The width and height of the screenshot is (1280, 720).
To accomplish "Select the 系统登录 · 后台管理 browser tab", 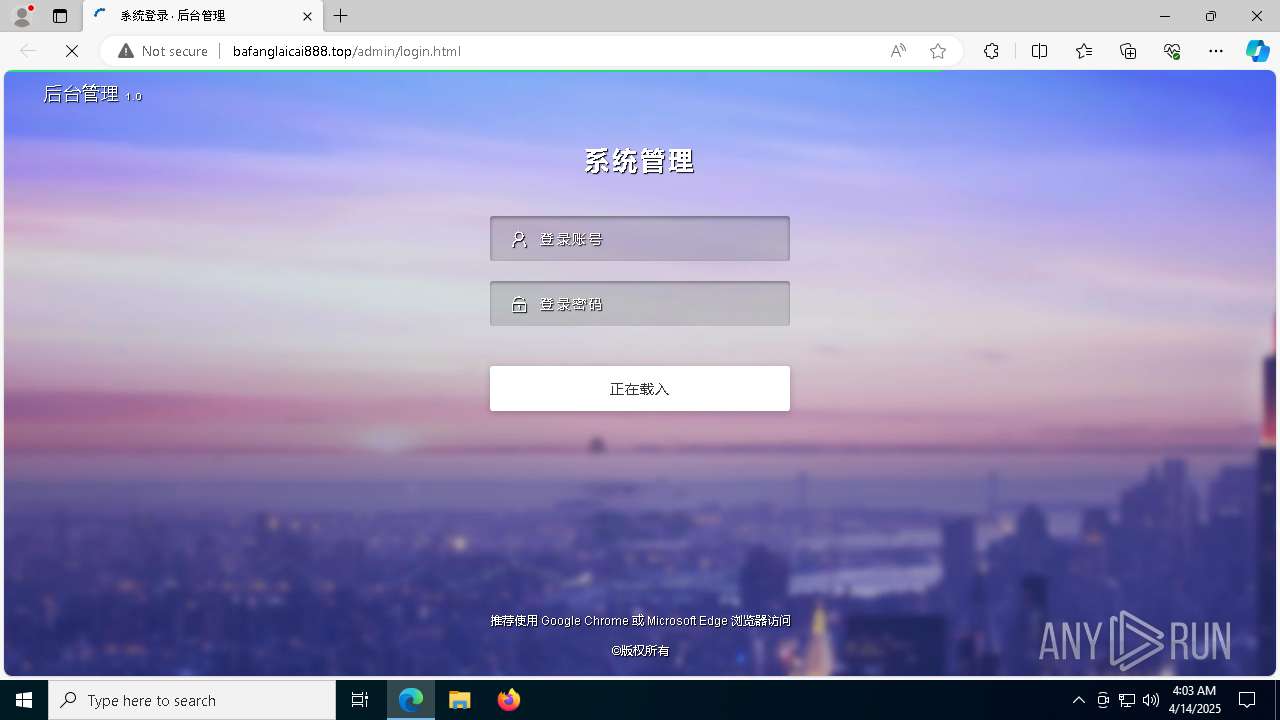I will pyautogui.click(x=203, y=16).
